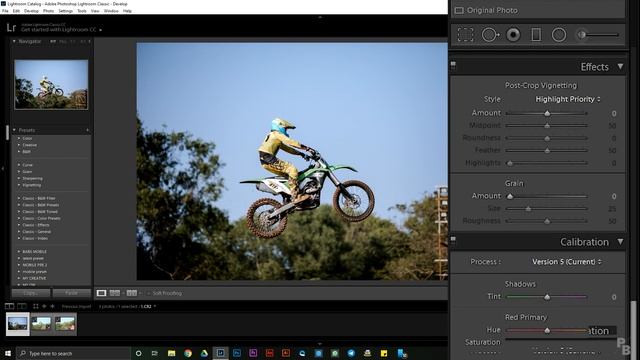Open Cortana from the taskbar

pyautogui.click(x=138, y=353)
